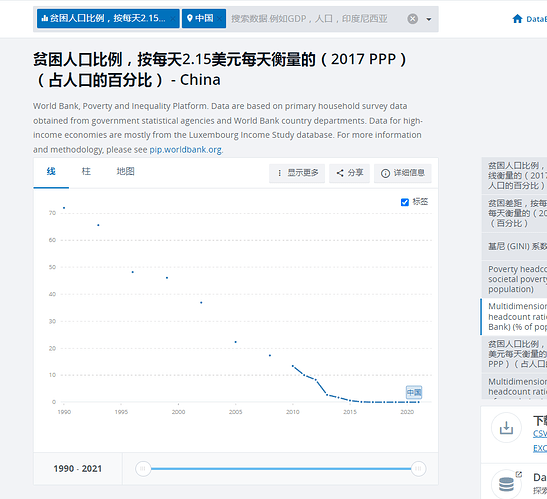Screen dimensions: 547x499
Task: Select the 基尼 (GINI) 系数 indicator
Action: tap(514, 246)
